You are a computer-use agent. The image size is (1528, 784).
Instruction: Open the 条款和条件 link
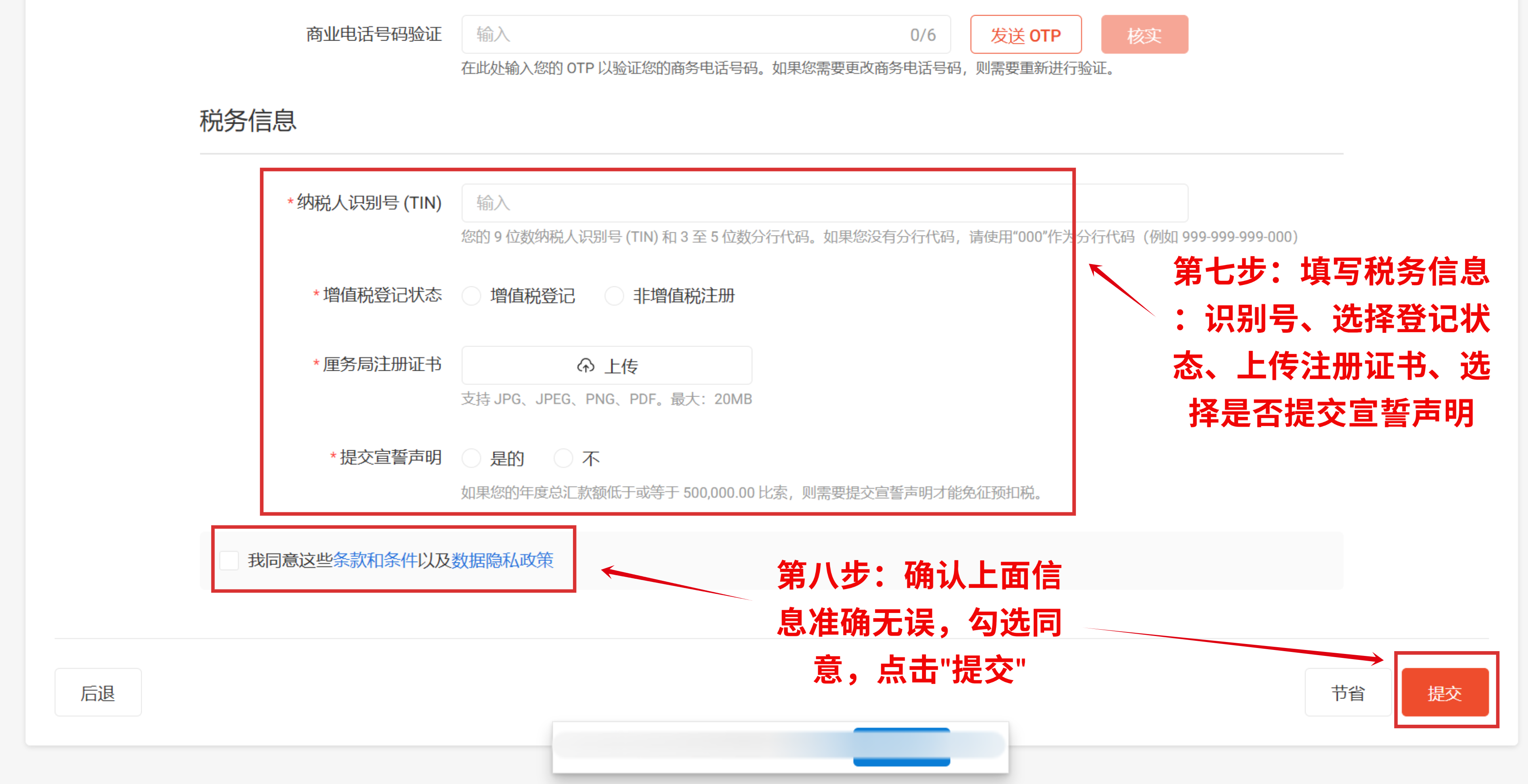[375, 560]
